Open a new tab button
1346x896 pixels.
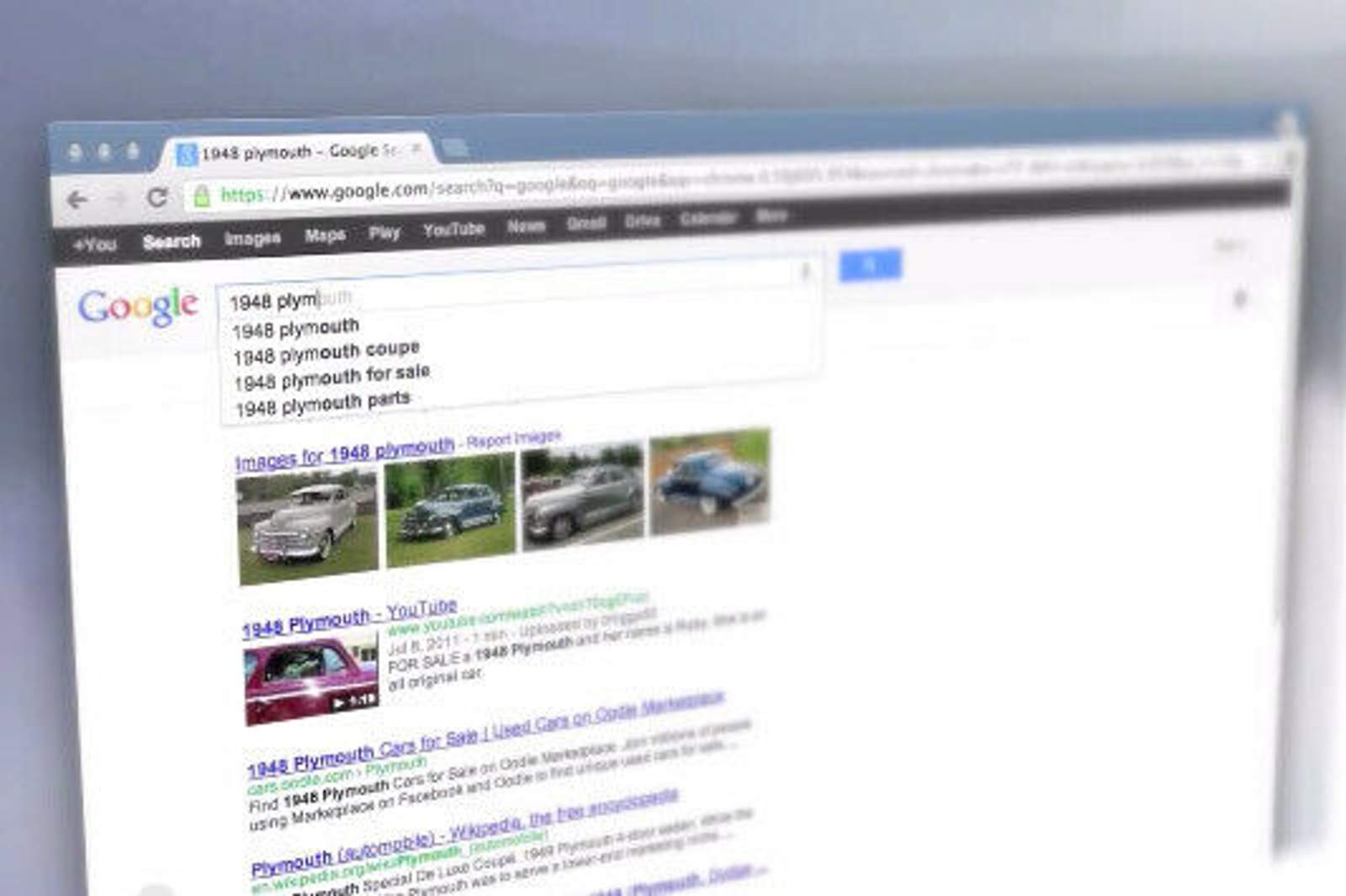coord(455,148)
